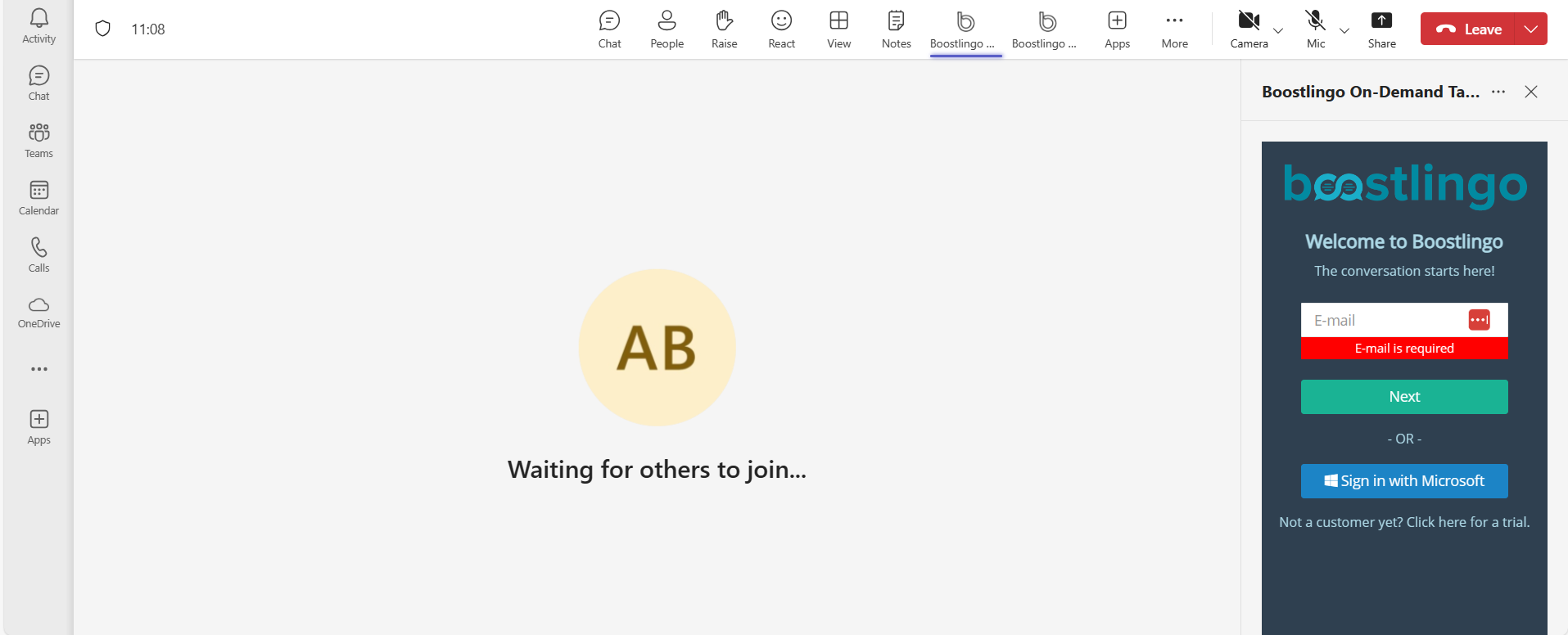Open Calendar in the left sidebar

pyautogui.click(x=38, y=198)
